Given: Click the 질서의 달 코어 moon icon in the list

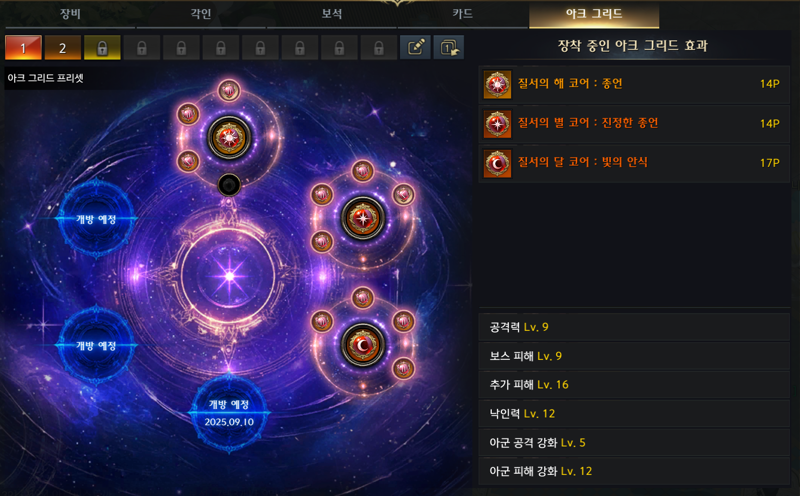Looking at the screenshot, I should pos(497,163).
